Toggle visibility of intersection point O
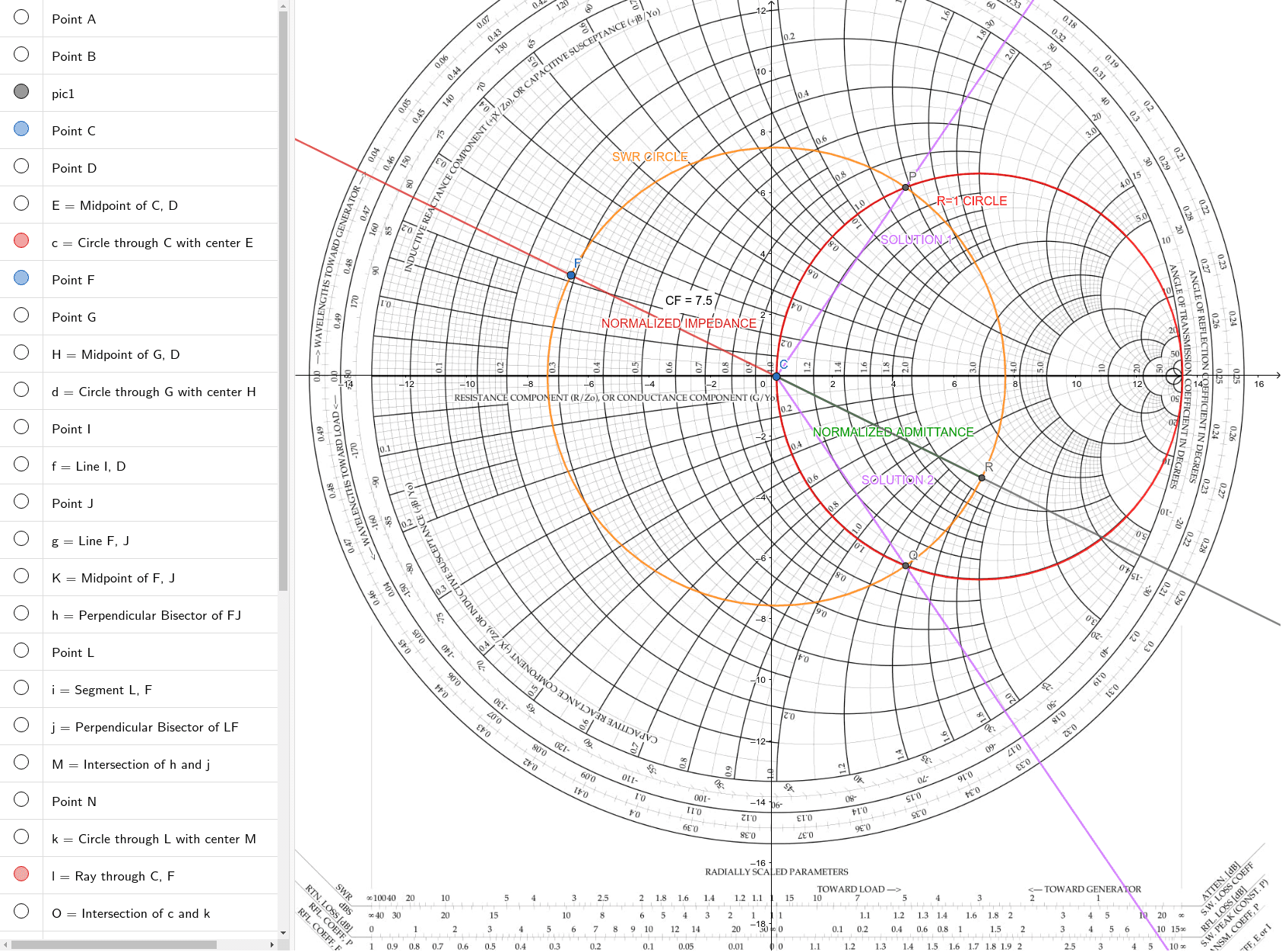 (21, 911)
